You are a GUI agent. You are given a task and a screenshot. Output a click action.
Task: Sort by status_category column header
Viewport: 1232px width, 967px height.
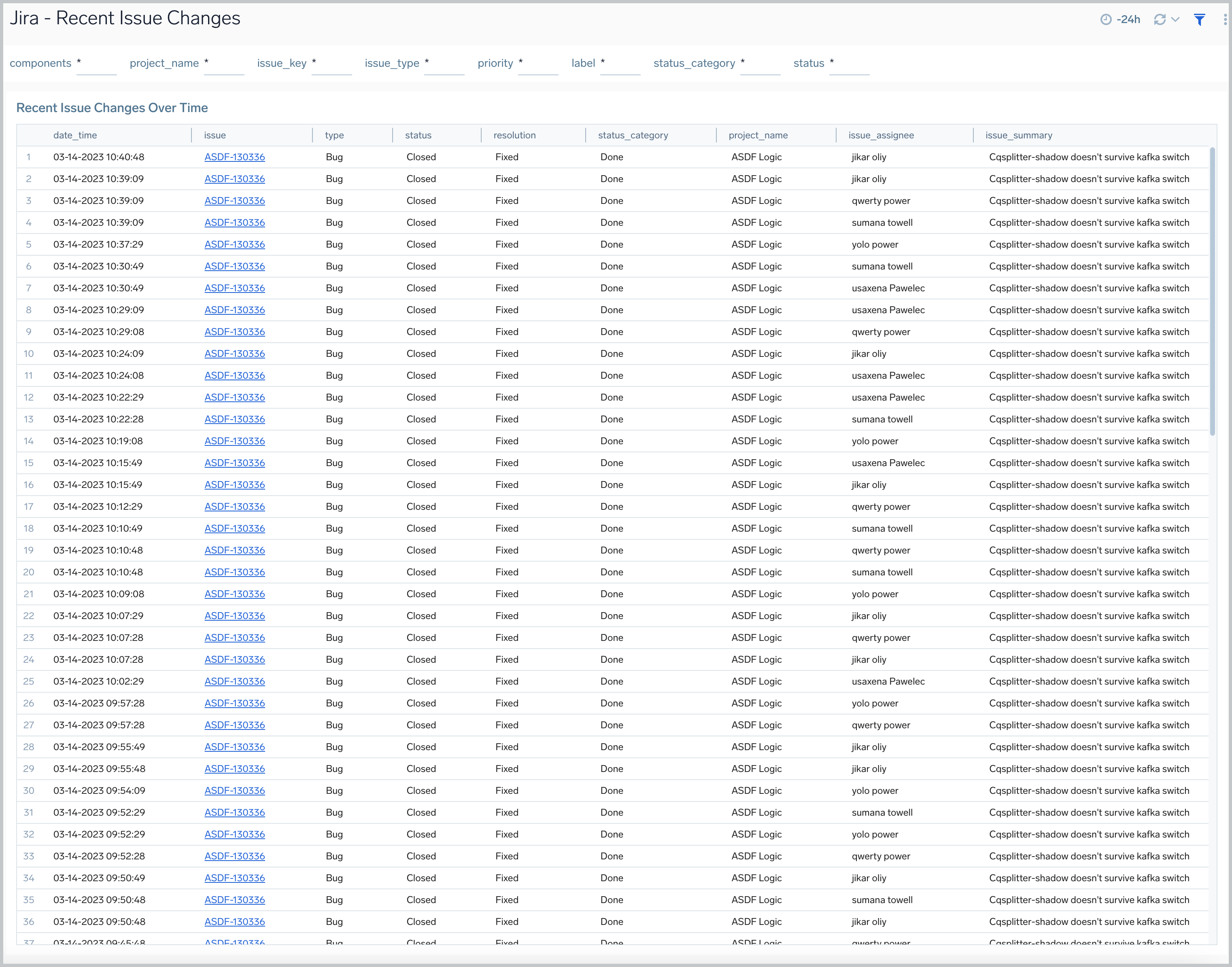coord(633,135)
